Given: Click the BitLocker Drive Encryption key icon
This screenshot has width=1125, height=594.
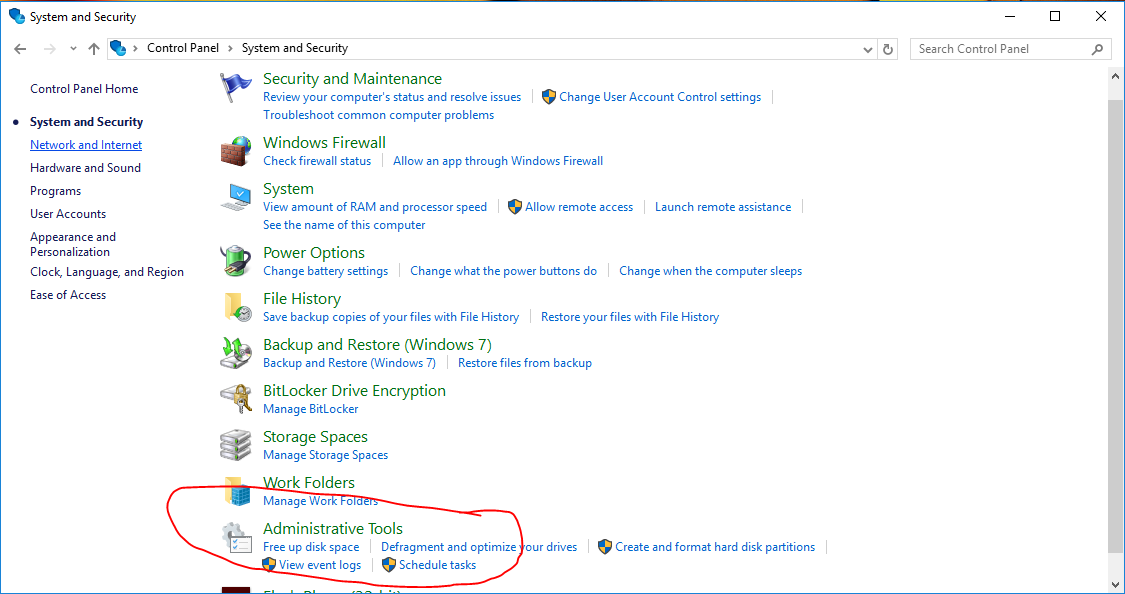Looking at the screenshot, I should [x=236, y=399].
